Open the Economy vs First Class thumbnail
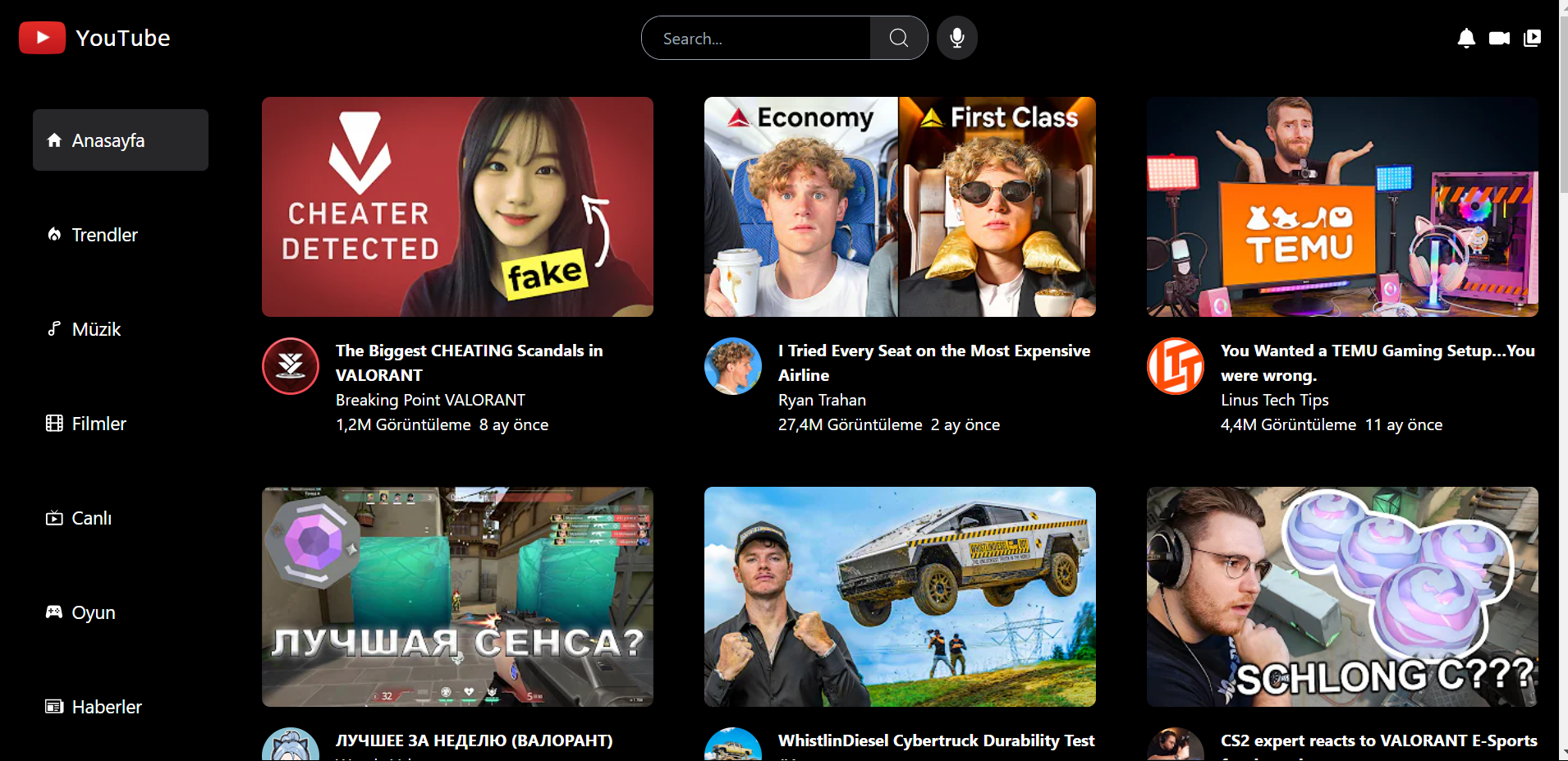This screenshot has width=1568, height=761. tap(900, 207)
